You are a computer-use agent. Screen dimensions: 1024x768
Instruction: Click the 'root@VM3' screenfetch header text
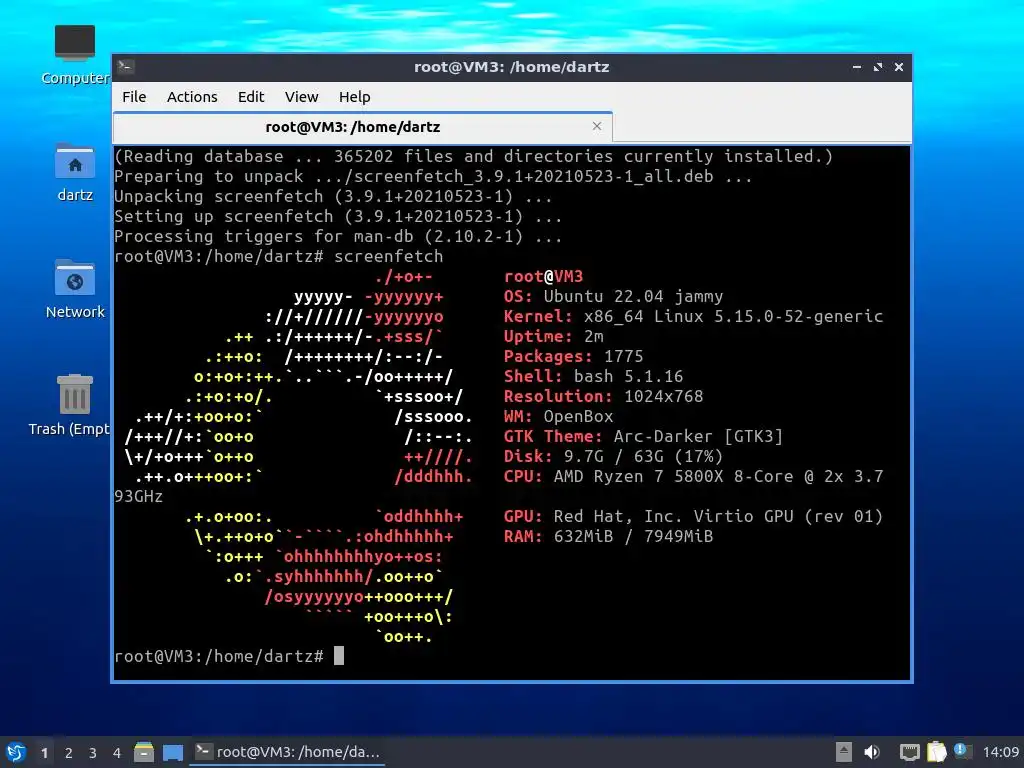[x=543, y=277]
